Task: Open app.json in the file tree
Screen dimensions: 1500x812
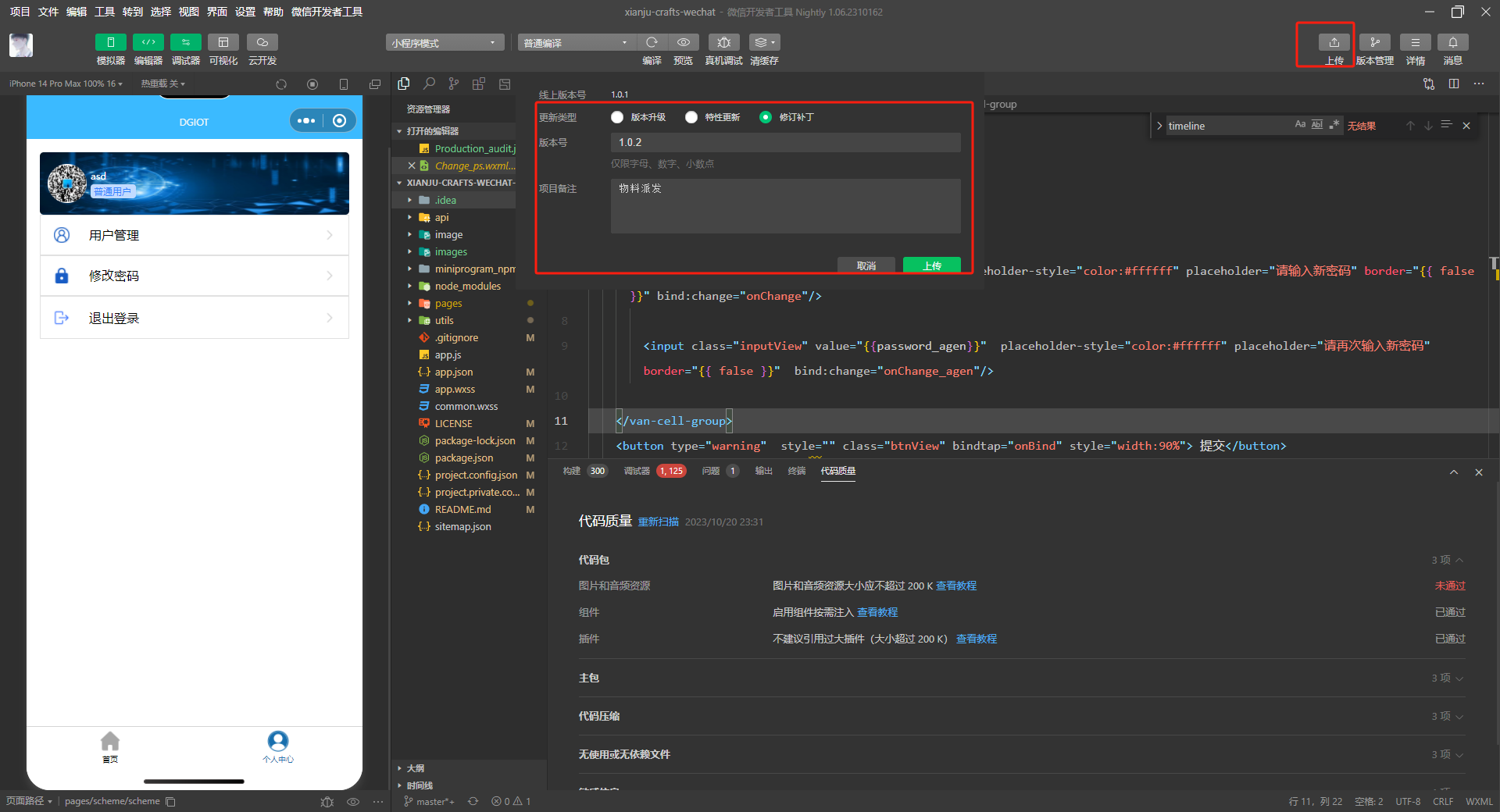Action: 453,372
